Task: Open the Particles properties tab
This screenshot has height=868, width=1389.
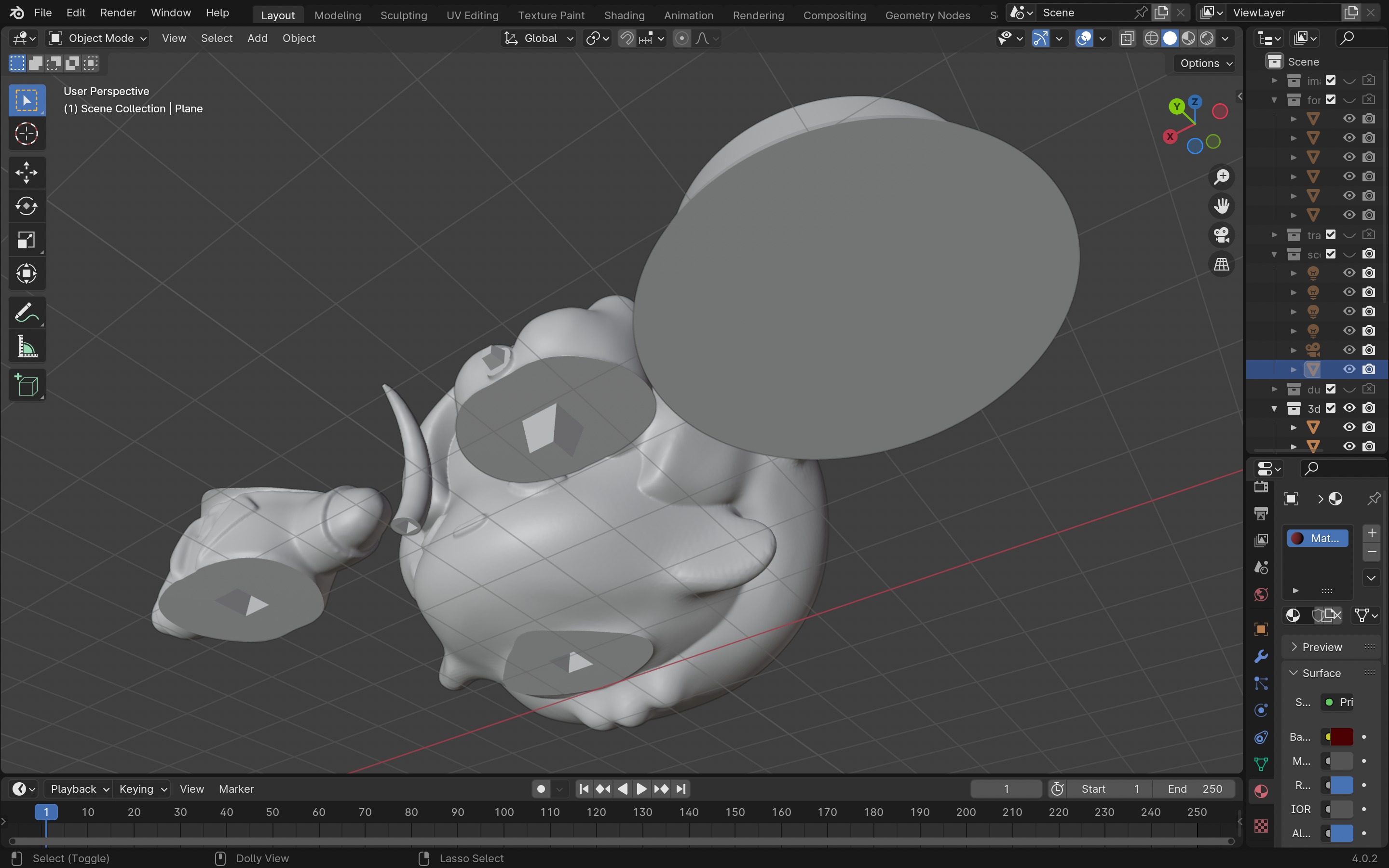Action: [1261, 683]
